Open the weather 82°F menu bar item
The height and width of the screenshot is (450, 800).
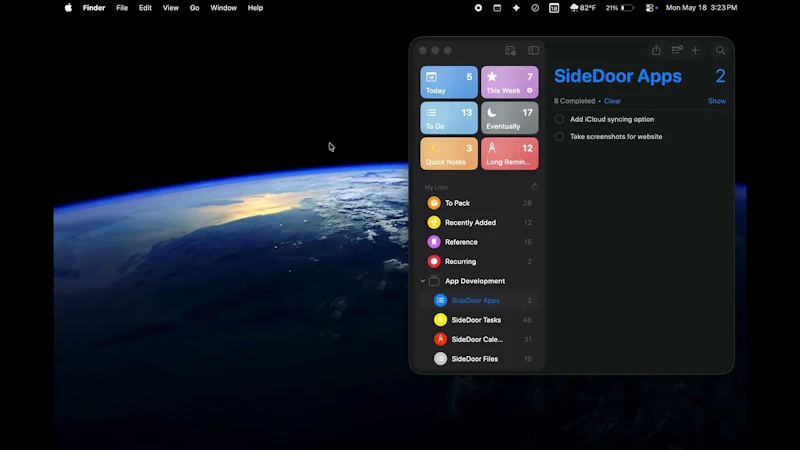pyautogui.click(x=583, y=8)
